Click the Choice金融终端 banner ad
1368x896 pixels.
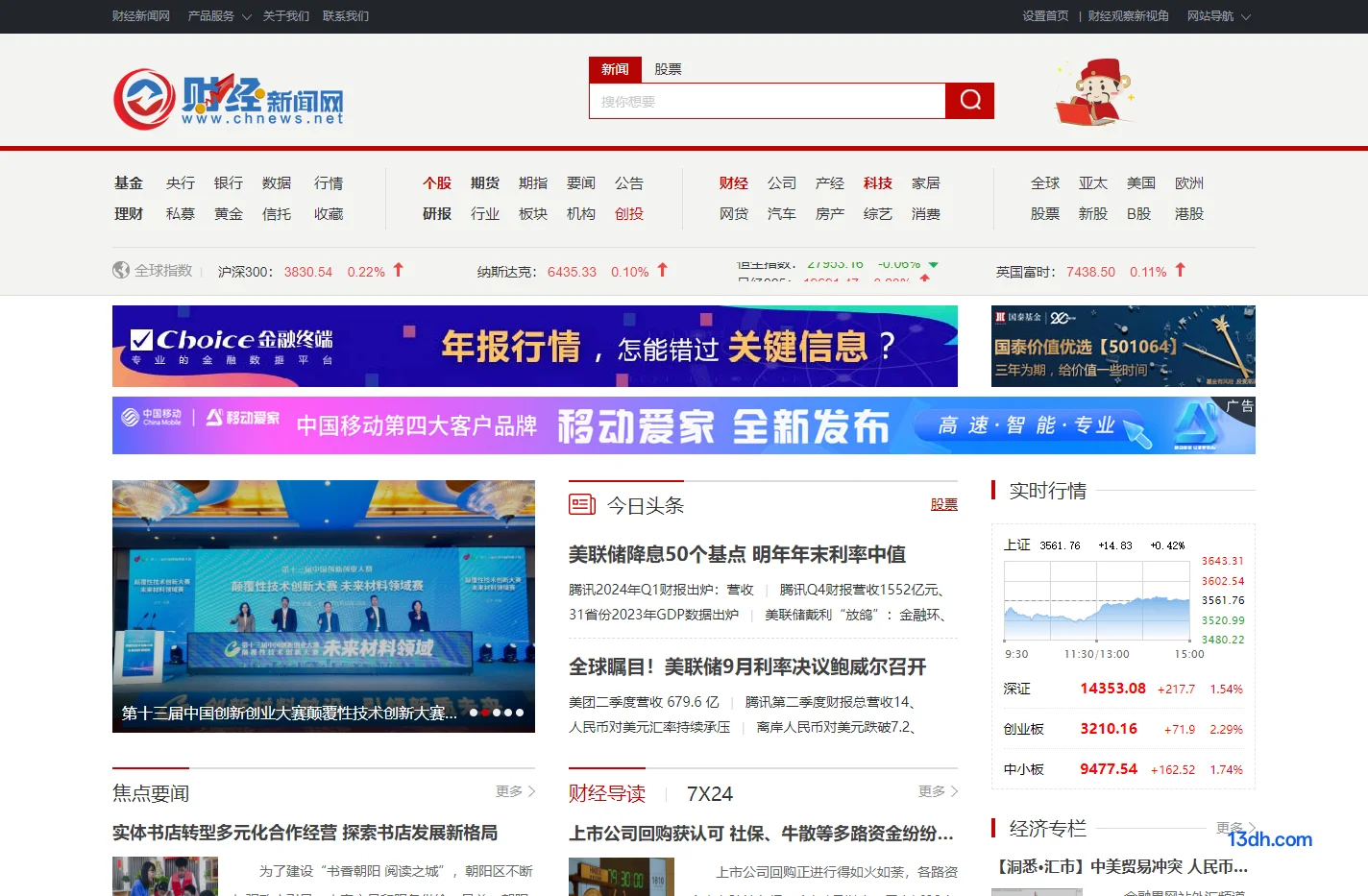[535, 346]
